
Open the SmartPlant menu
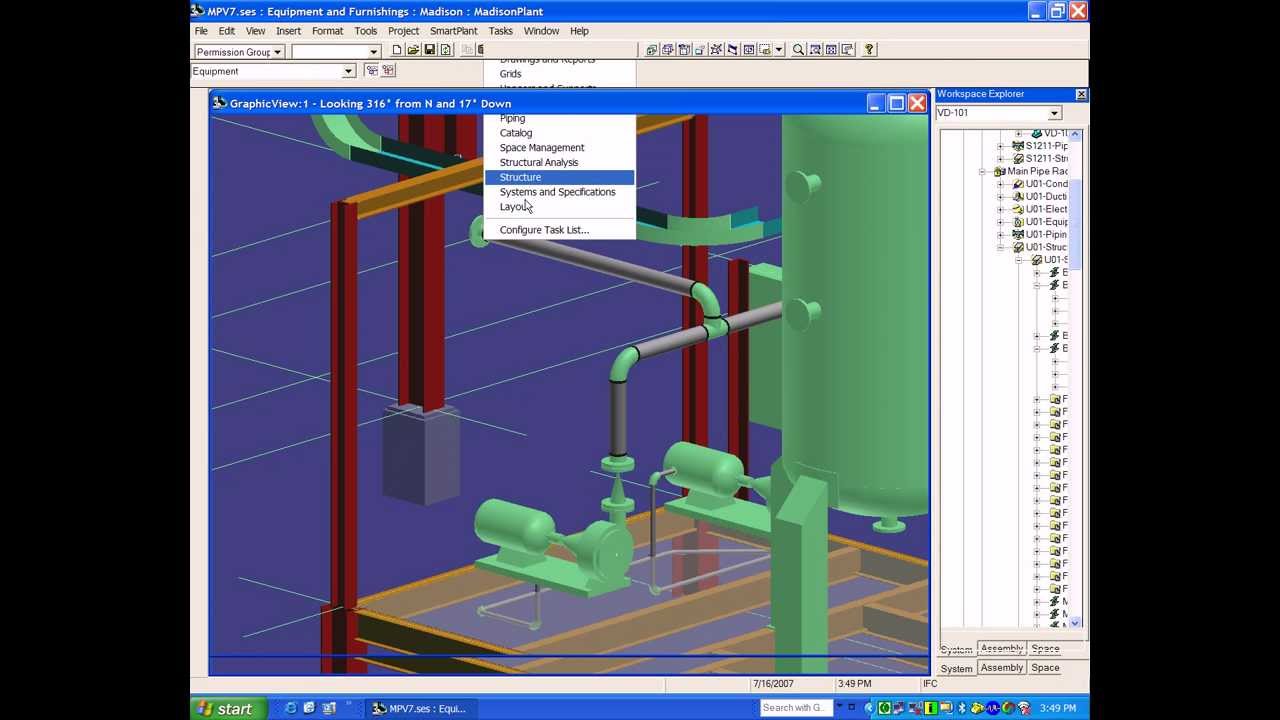tap(454, 31)
